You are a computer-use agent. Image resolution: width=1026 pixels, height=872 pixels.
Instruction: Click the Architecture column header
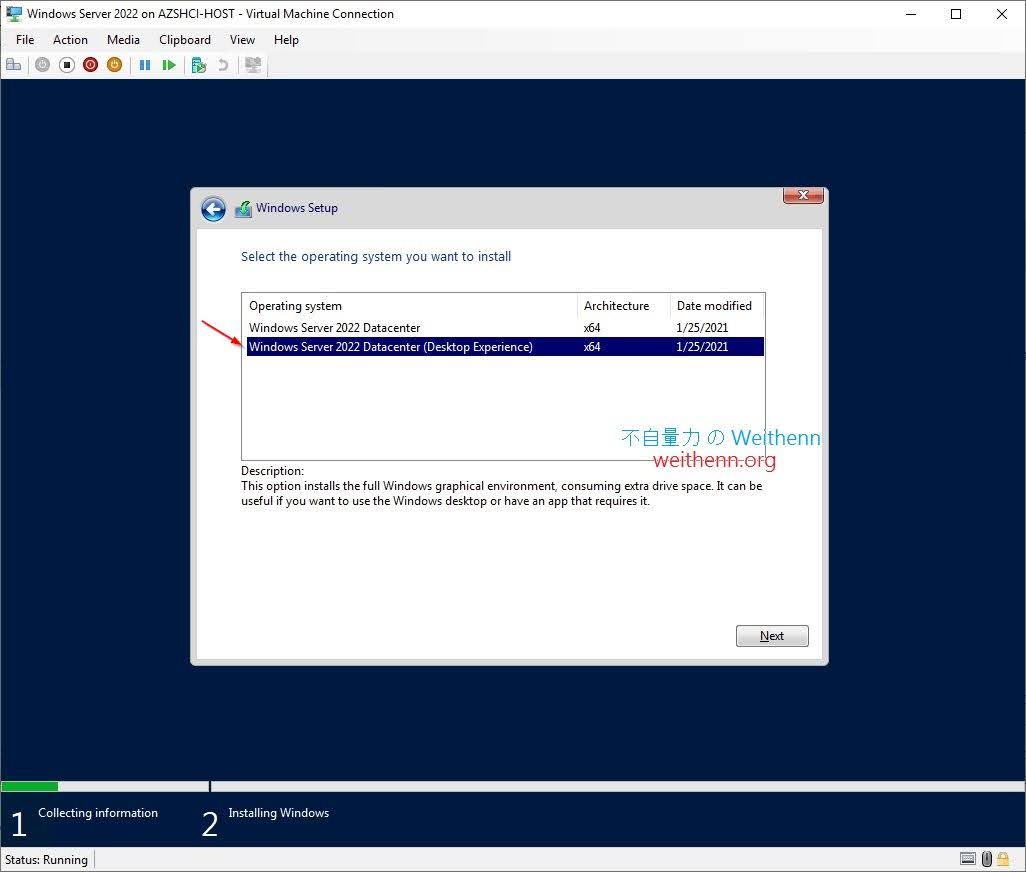click(624, 305)
